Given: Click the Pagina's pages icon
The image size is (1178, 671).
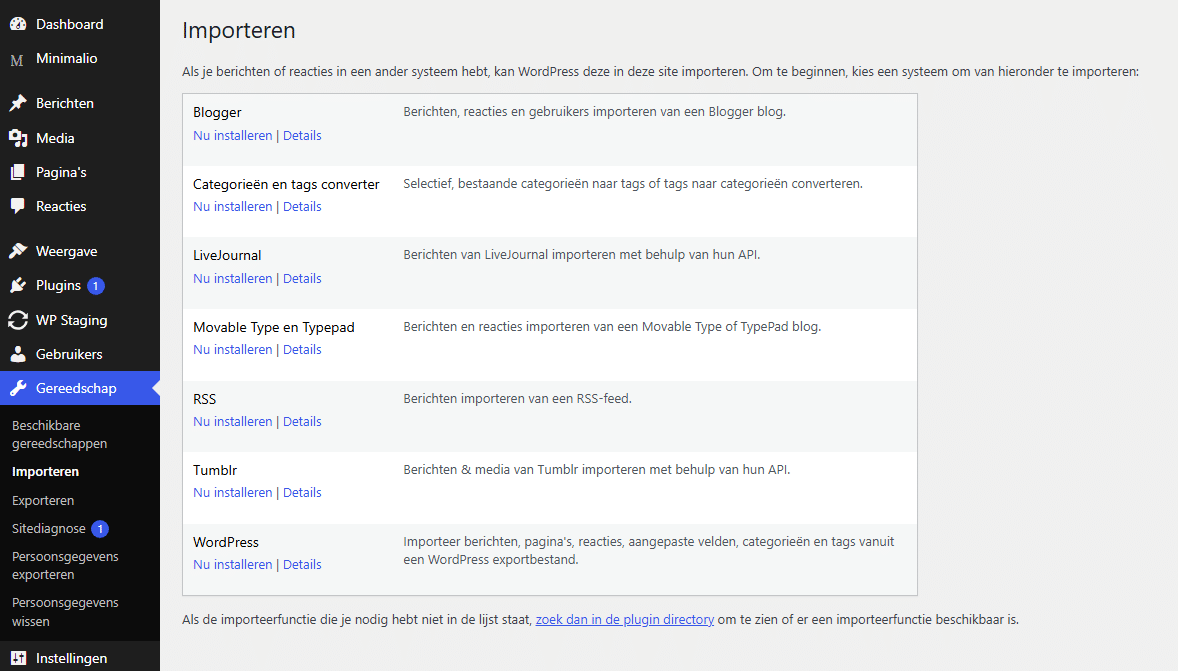Looking at the screenshot, I should [18, 172].
